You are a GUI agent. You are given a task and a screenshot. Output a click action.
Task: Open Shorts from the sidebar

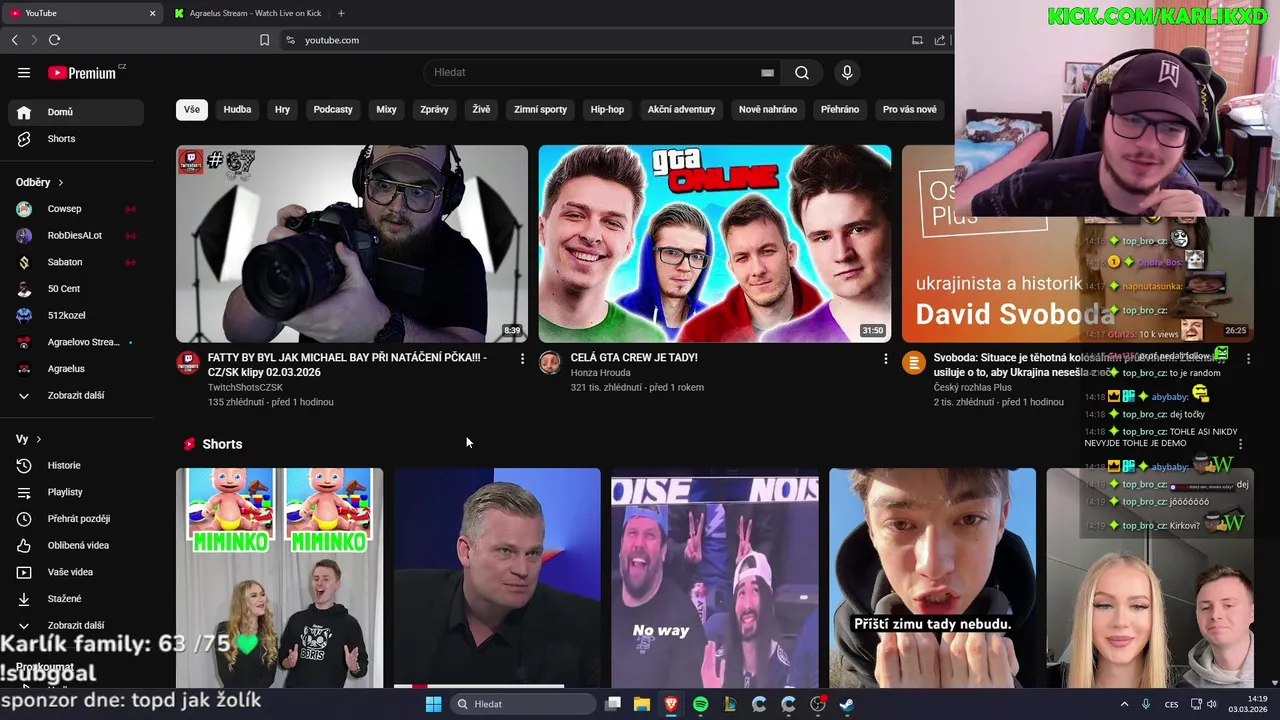76,139
